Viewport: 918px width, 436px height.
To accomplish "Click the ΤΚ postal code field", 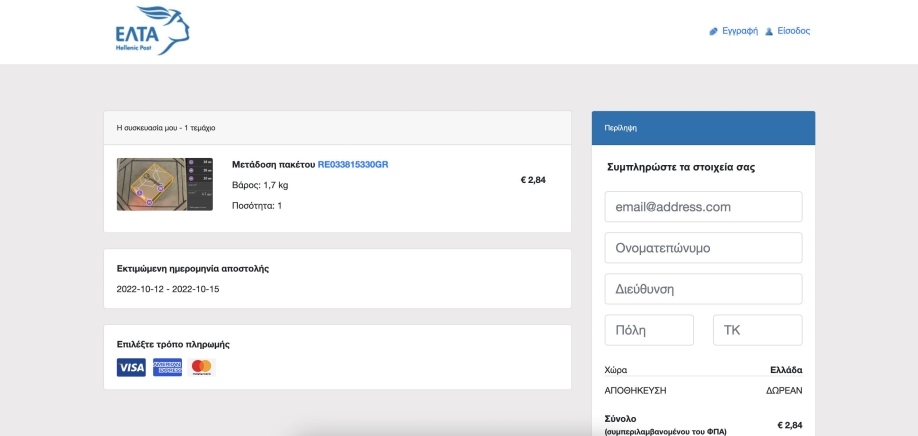I will [x=757, y=330].
